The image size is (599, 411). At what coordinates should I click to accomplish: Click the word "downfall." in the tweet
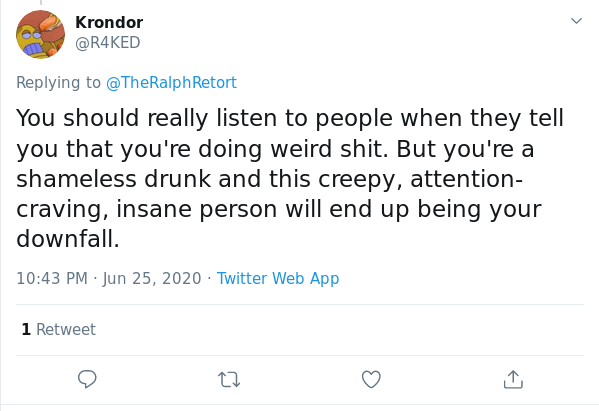pyautogui.click(x=68, y=239)
